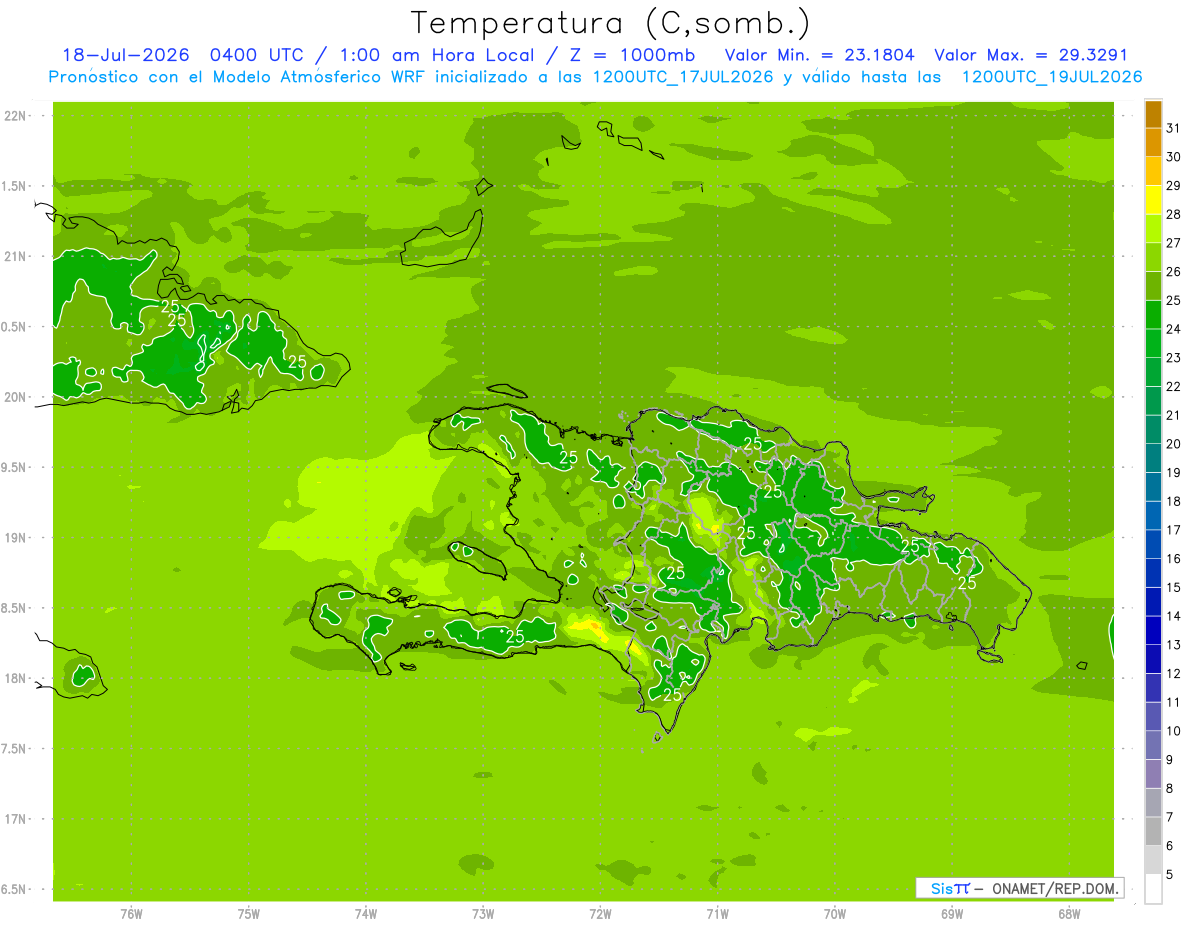Viewport: 1200px width, 927px height.
Task: Pick the purple swatch between 9 and 10
Action: (x=1153, y=745)
